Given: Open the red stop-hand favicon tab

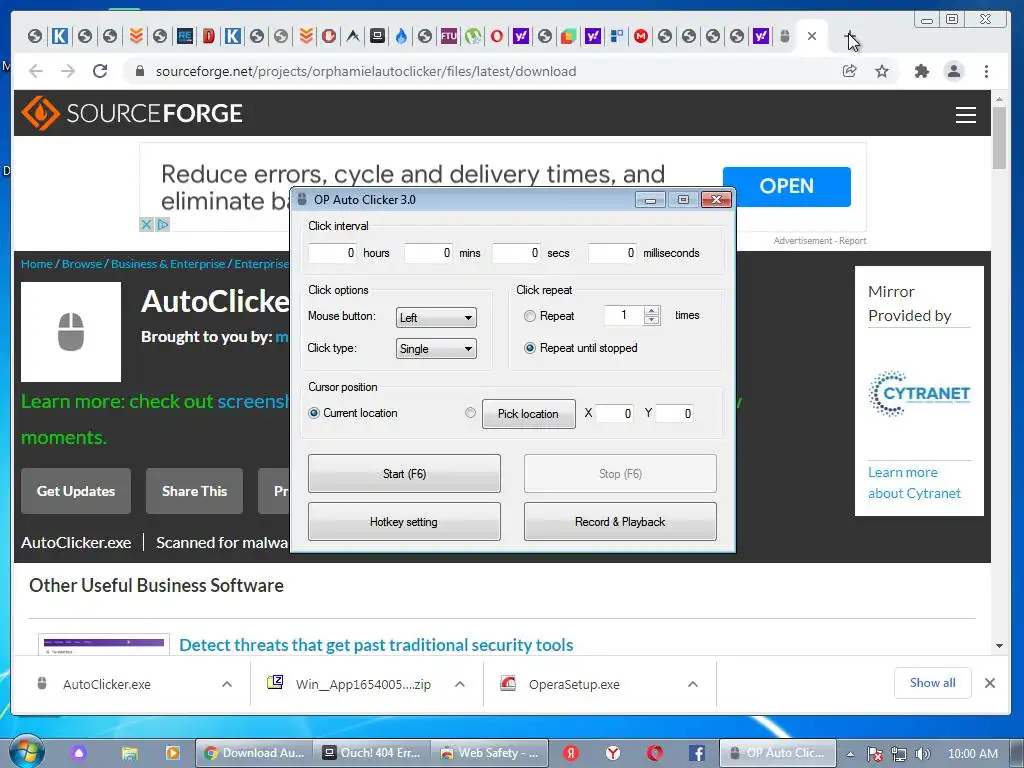Looking at the screenshot, I should [x=329, y=36].
